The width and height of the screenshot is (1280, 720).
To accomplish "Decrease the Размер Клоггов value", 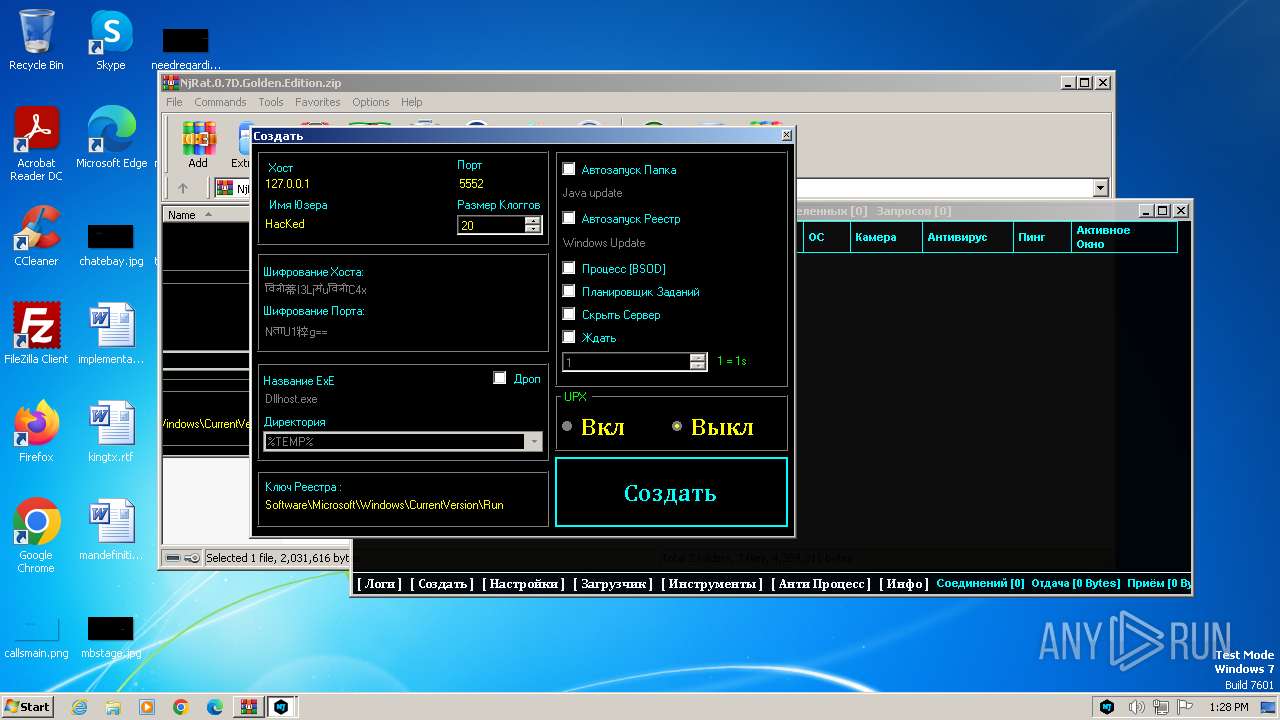I will coord(533,230).
